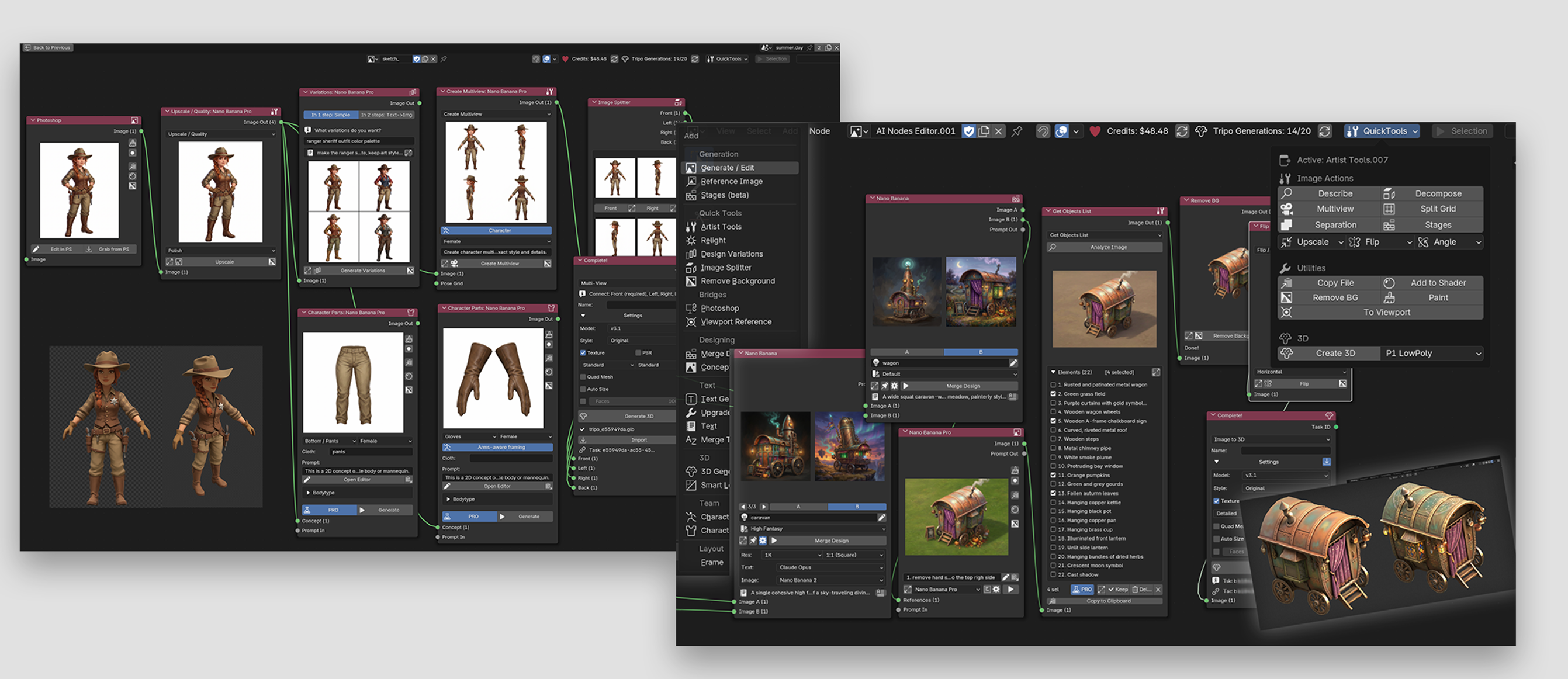Uncheck element '11. Orange pumpkins'
This screenshot has height=679, width=1568.
pos(1053,475)
